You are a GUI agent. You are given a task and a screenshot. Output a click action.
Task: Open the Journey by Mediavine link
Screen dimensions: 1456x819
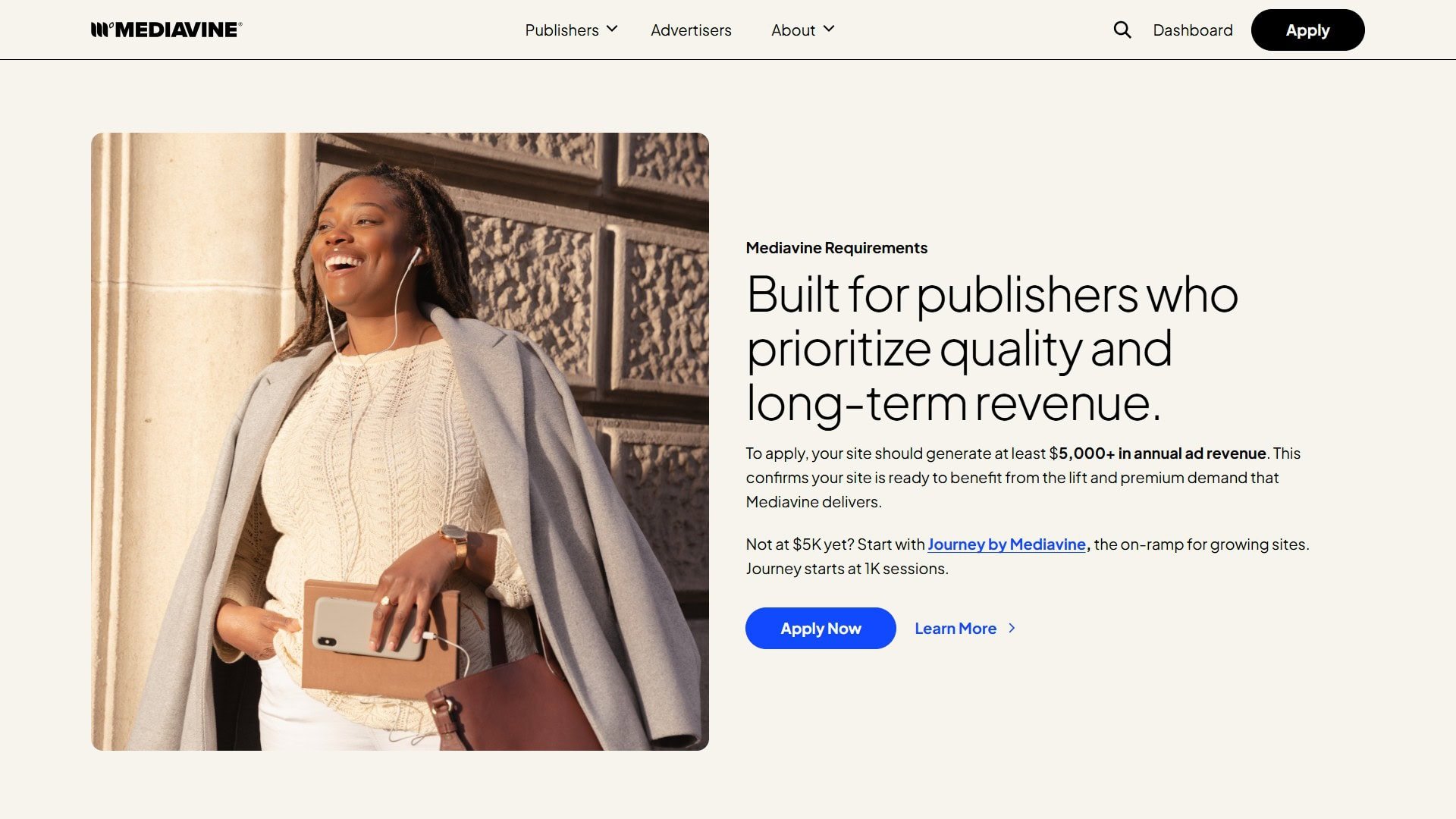tap(1006, 544)
